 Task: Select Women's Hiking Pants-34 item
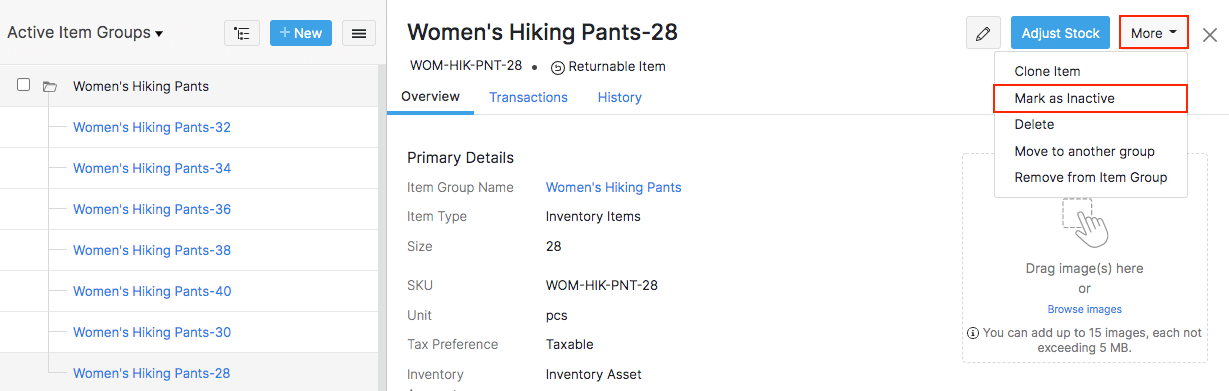[152, 168]
